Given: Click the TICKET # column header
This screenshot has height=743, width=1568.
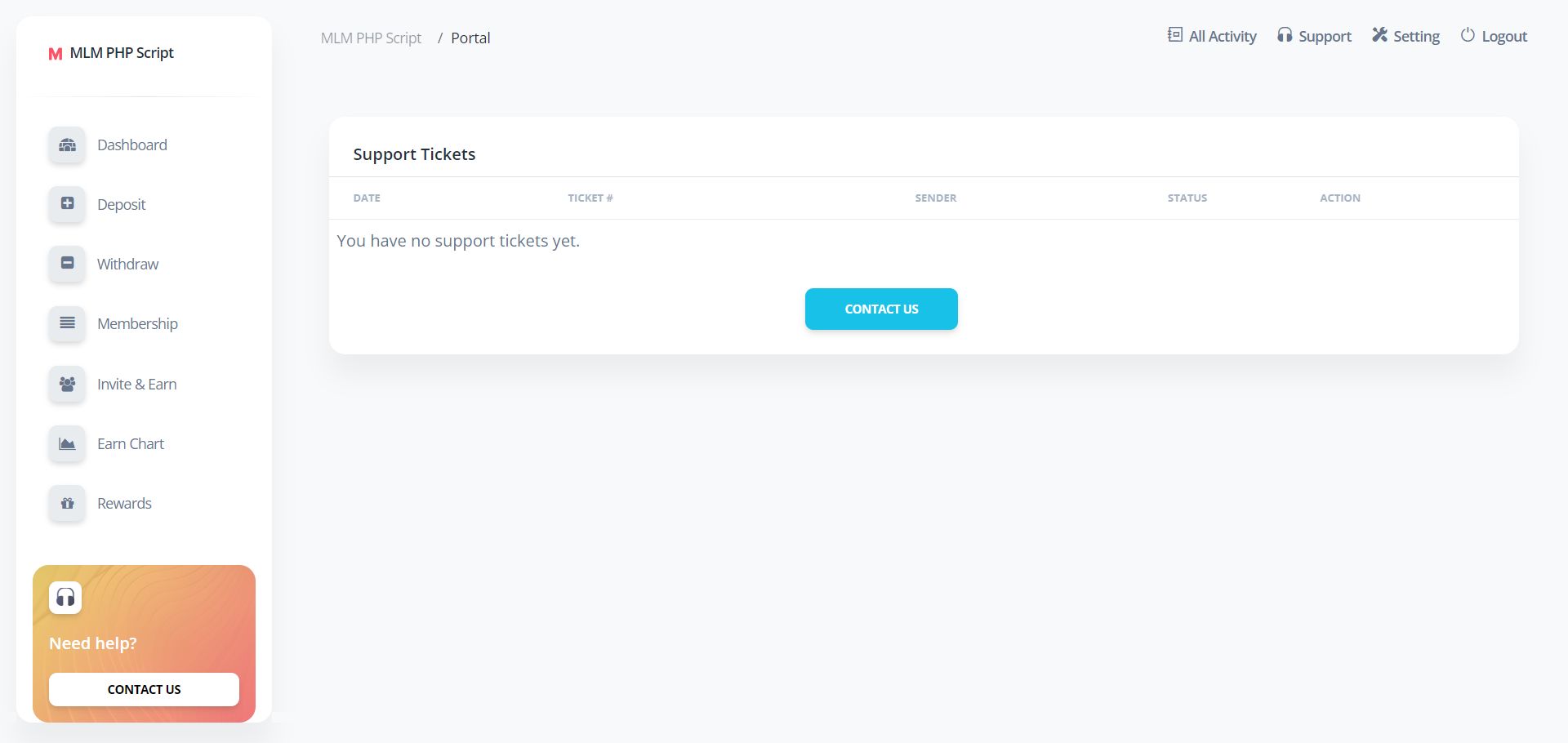Looking at the screenshot, I should click(x=590, y=198).
